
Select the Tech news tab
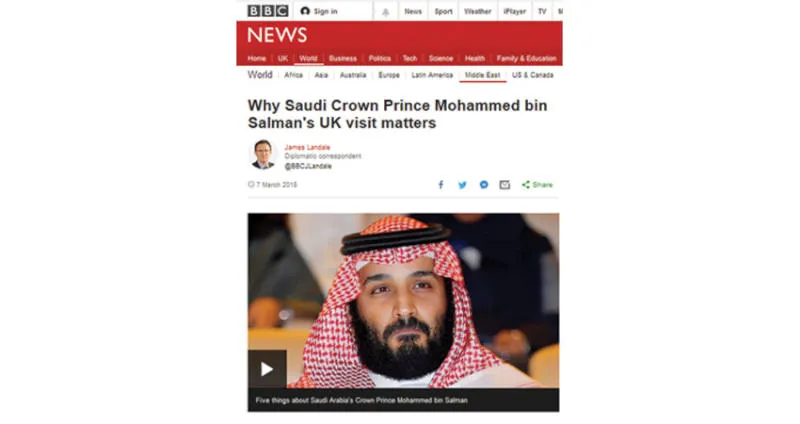(x=410, y=58)
